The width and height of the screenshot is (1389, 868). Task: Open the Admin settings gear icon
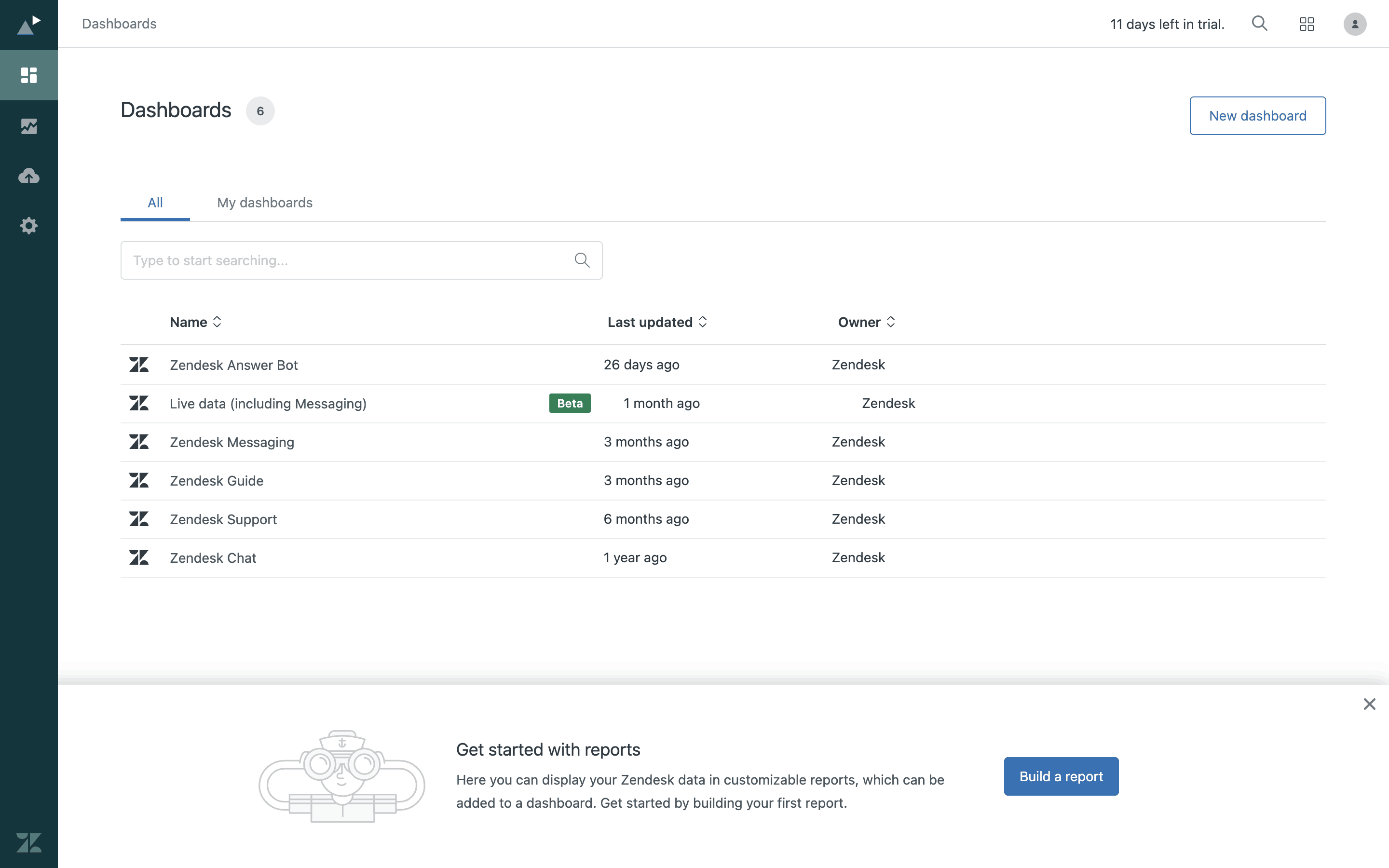(29, 226)
